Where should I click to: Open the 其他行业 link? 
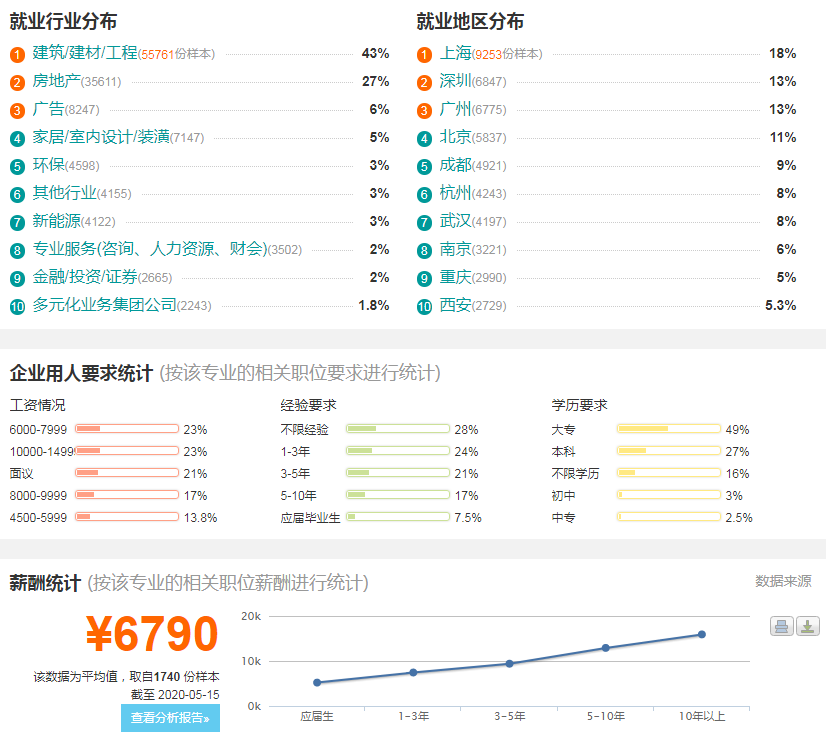(x=64, y=192)
